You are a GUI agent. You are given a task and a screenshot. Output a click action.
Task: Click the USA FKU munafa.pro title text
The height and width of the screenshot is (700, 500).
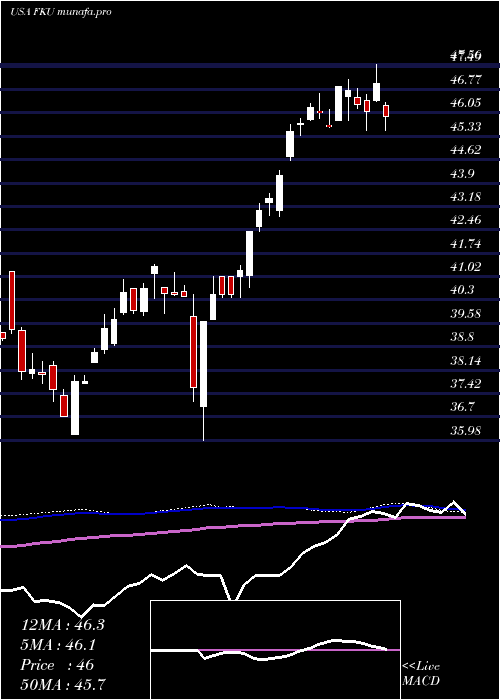pos(61,12)
